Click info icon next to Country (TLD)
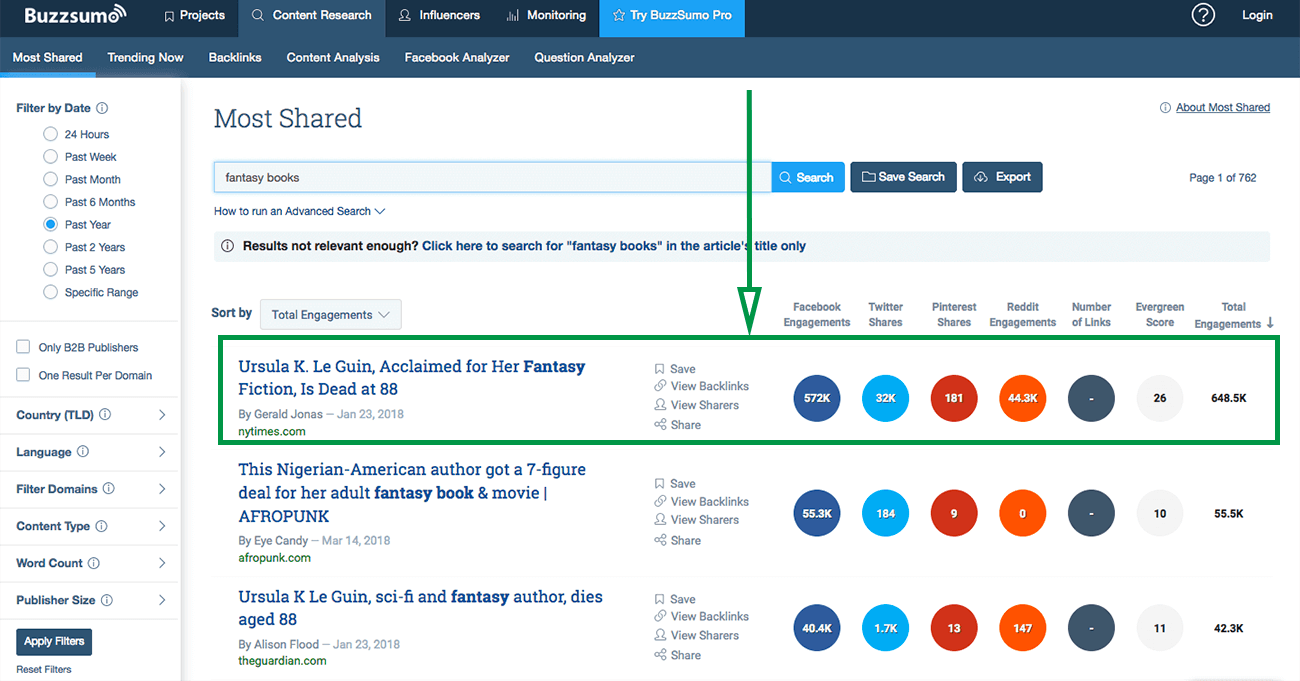 point(106,415)
